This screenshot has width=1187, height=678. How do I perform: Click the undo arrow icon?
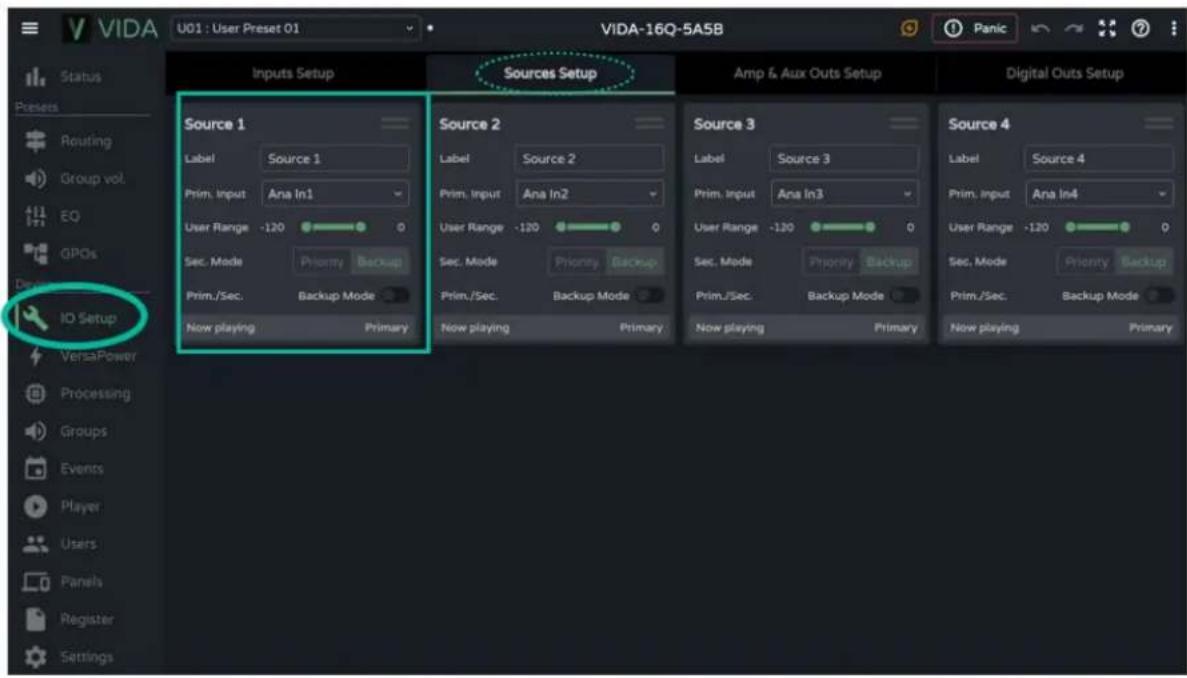click(x=1040, y=29)
